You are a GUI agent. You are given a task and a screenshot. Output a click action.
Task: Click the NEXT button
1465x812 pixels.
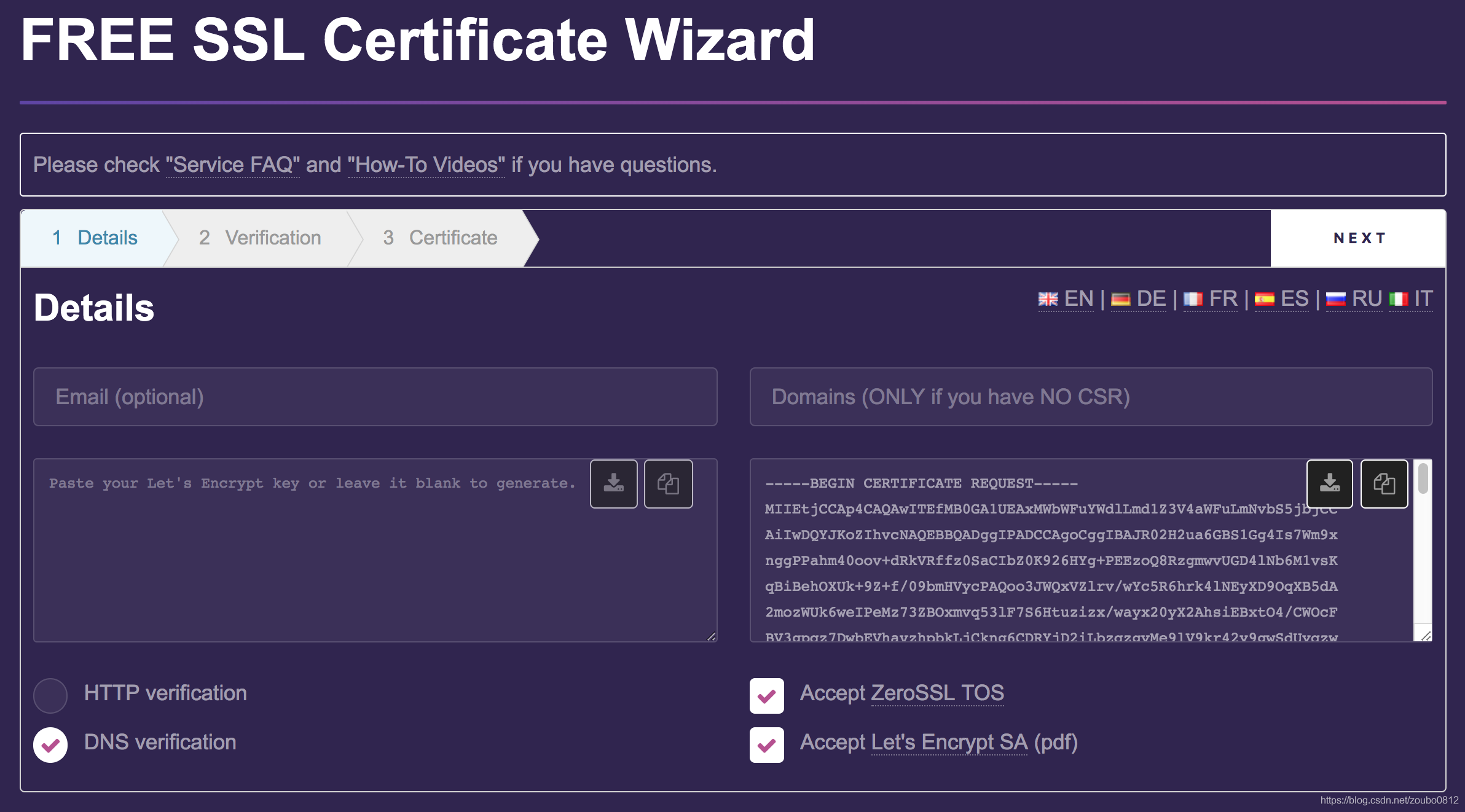[x=1358, y=238]
